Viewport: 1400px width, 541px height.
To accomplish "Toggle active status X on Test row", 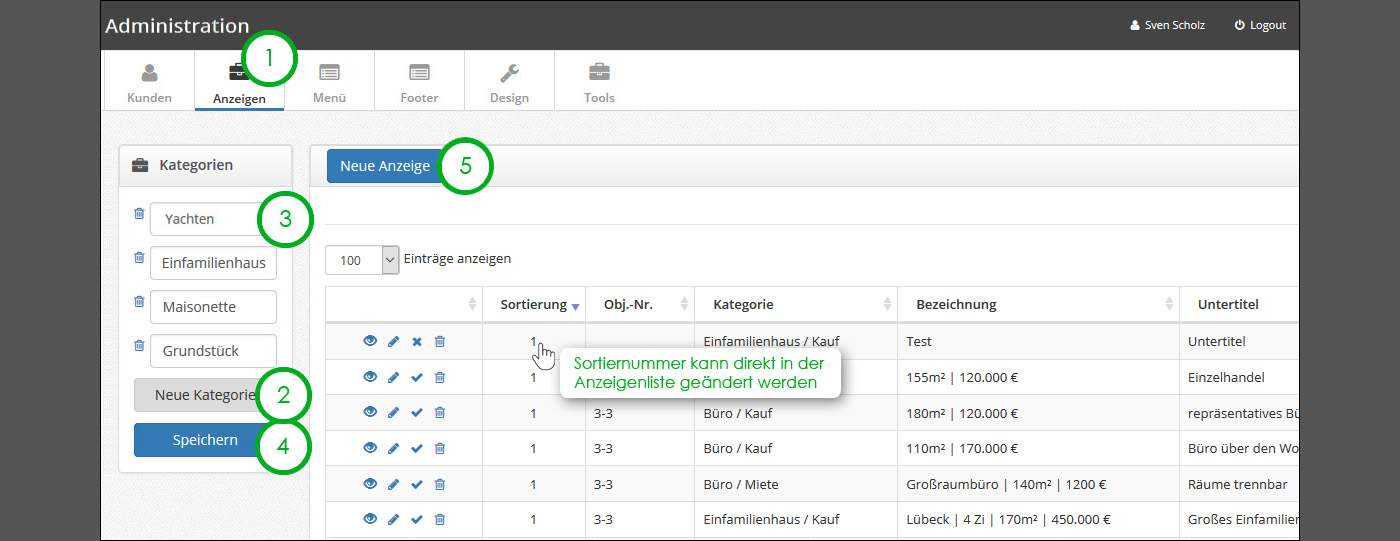I will [417, 342].
